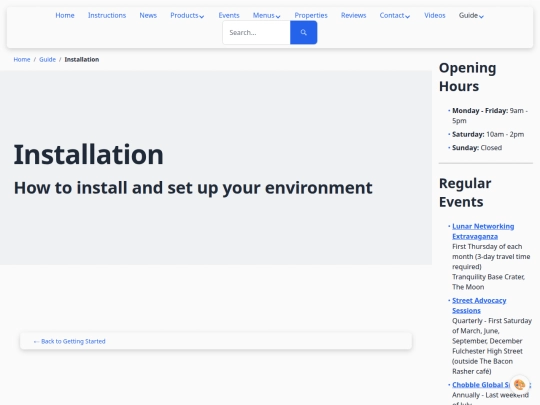Click the Installation page heading

coord(89,155)
